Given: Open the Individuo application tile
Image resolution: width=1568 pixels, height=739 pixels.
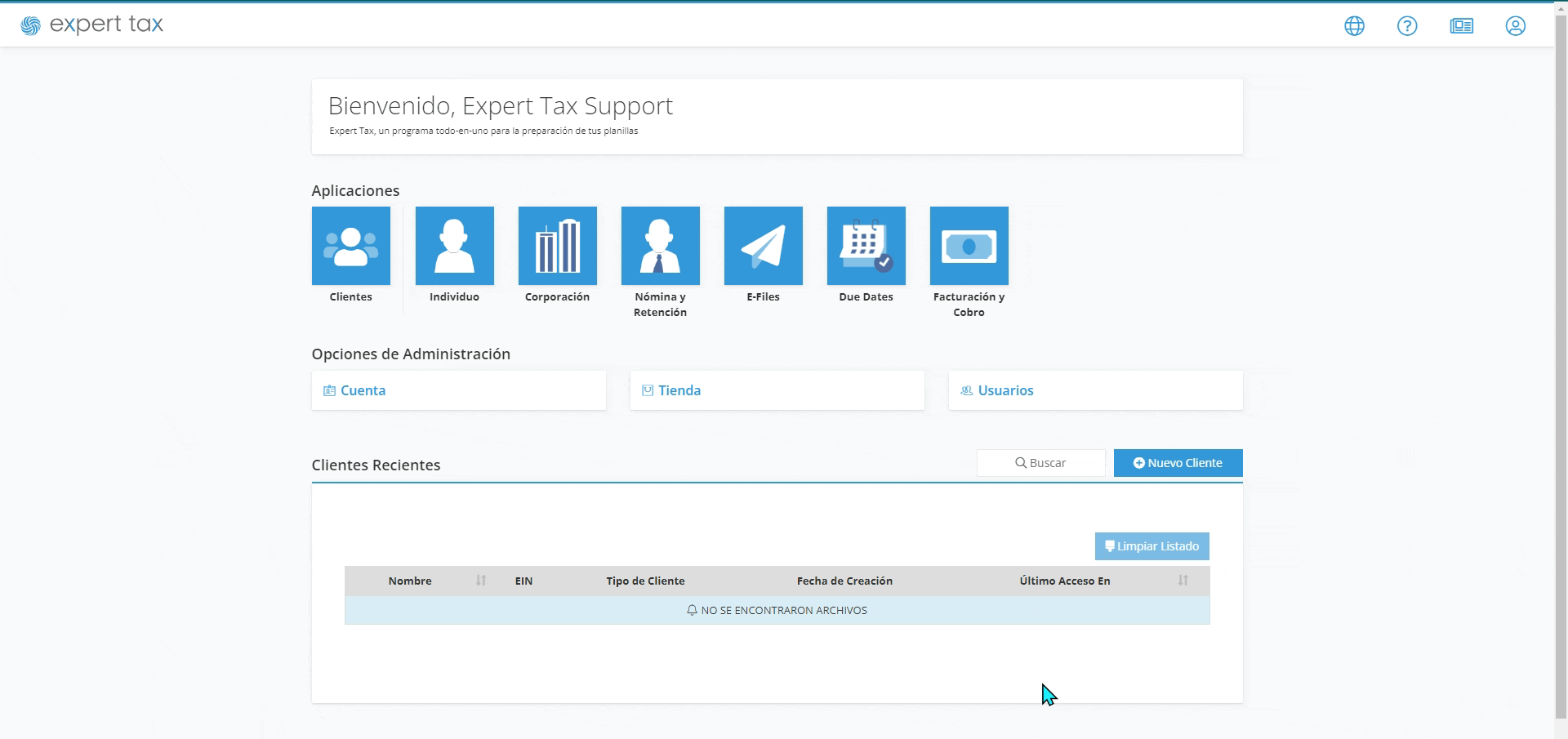Looking at the screenshot, I should click(x=455, y=246).
